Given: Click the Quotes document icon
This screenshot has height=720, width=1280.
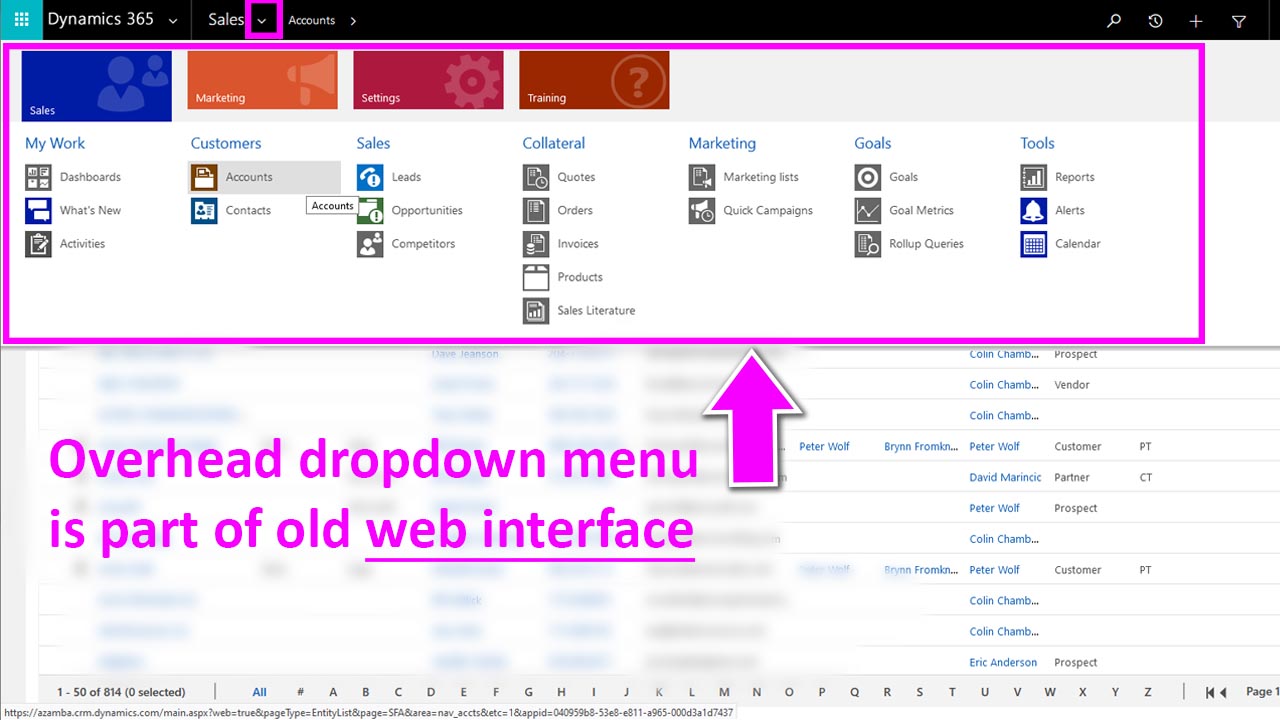Looking at the screenshot, I should click(x=536, y=177).
